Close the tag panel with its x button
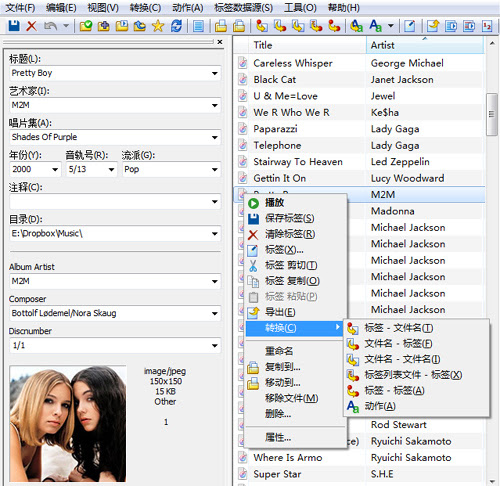 tap(220, 42)
